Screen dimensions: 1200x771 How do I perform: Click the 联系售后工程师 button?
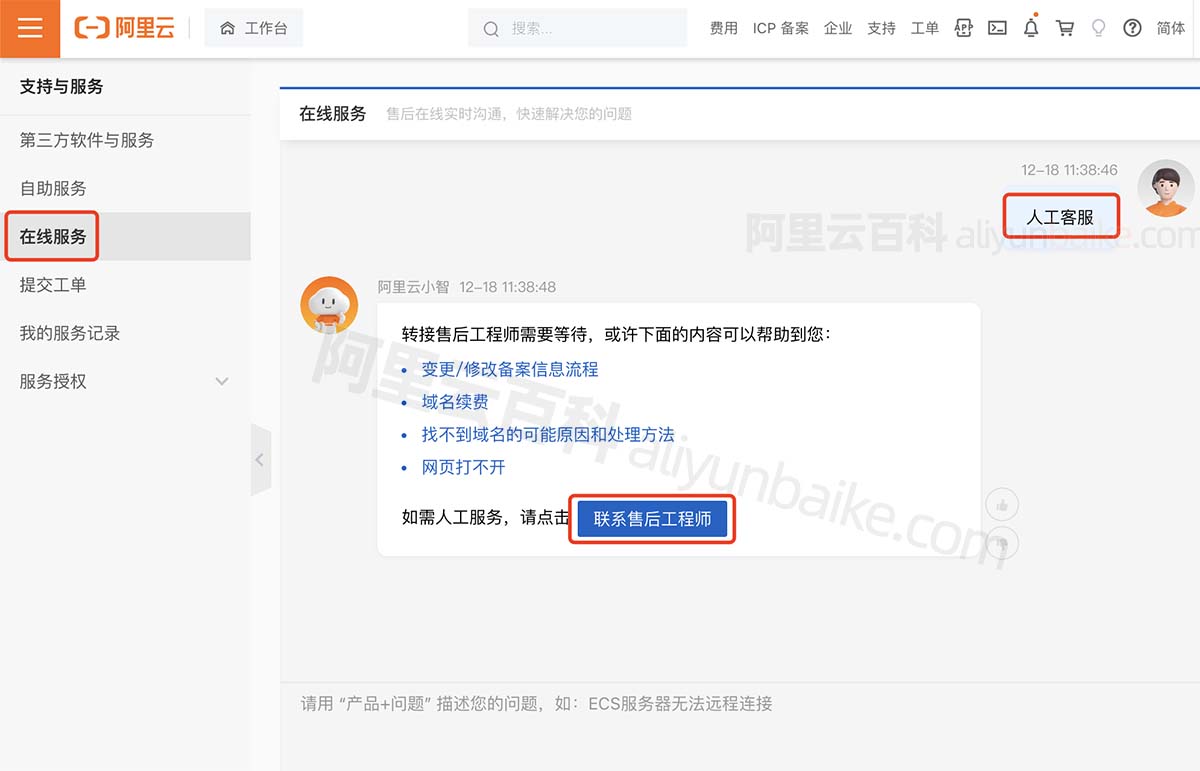pyautogui.click(x=653, y=519)
